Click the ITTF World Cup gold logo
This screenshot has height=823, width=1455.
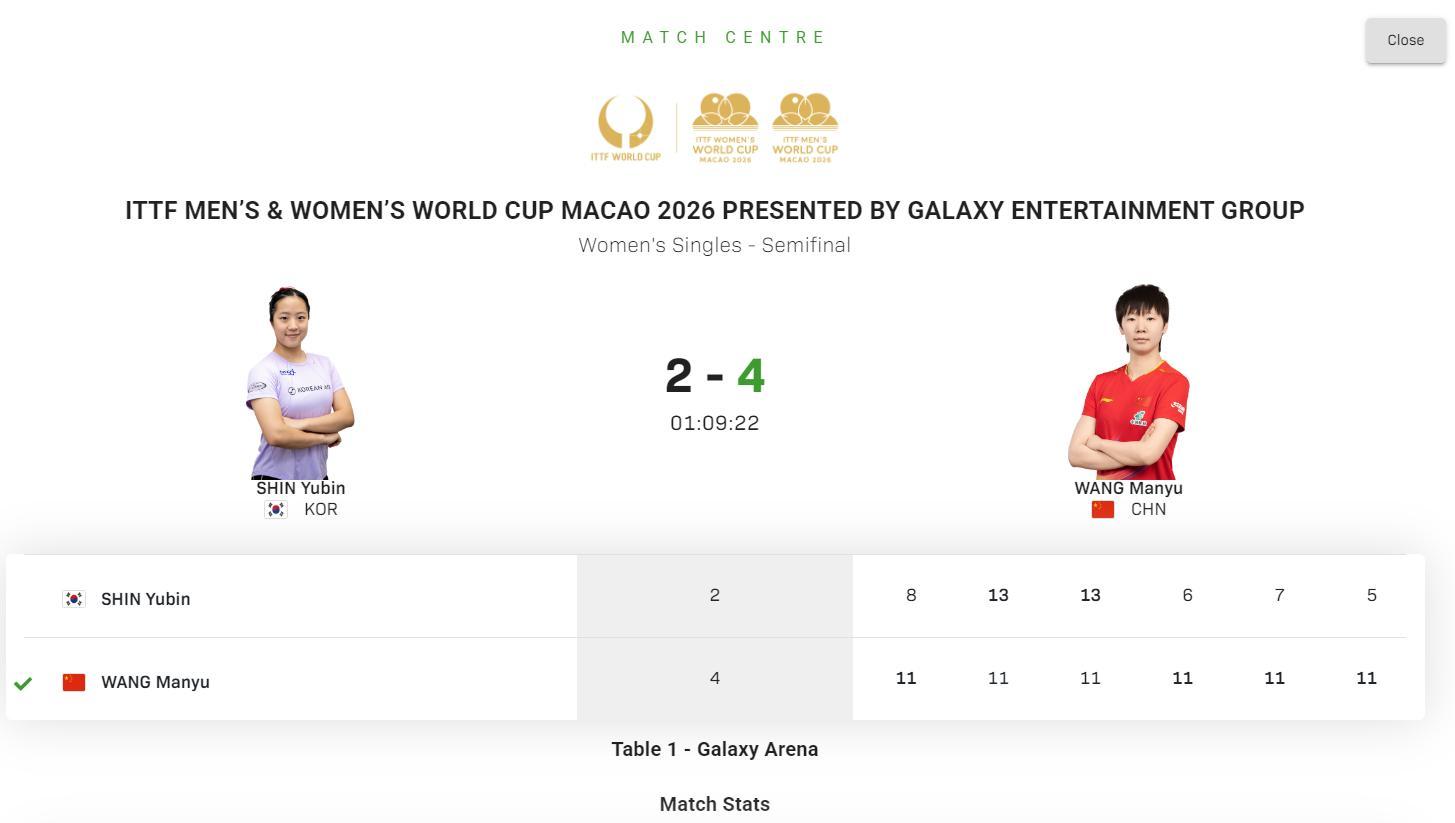[x=625, y=128]
